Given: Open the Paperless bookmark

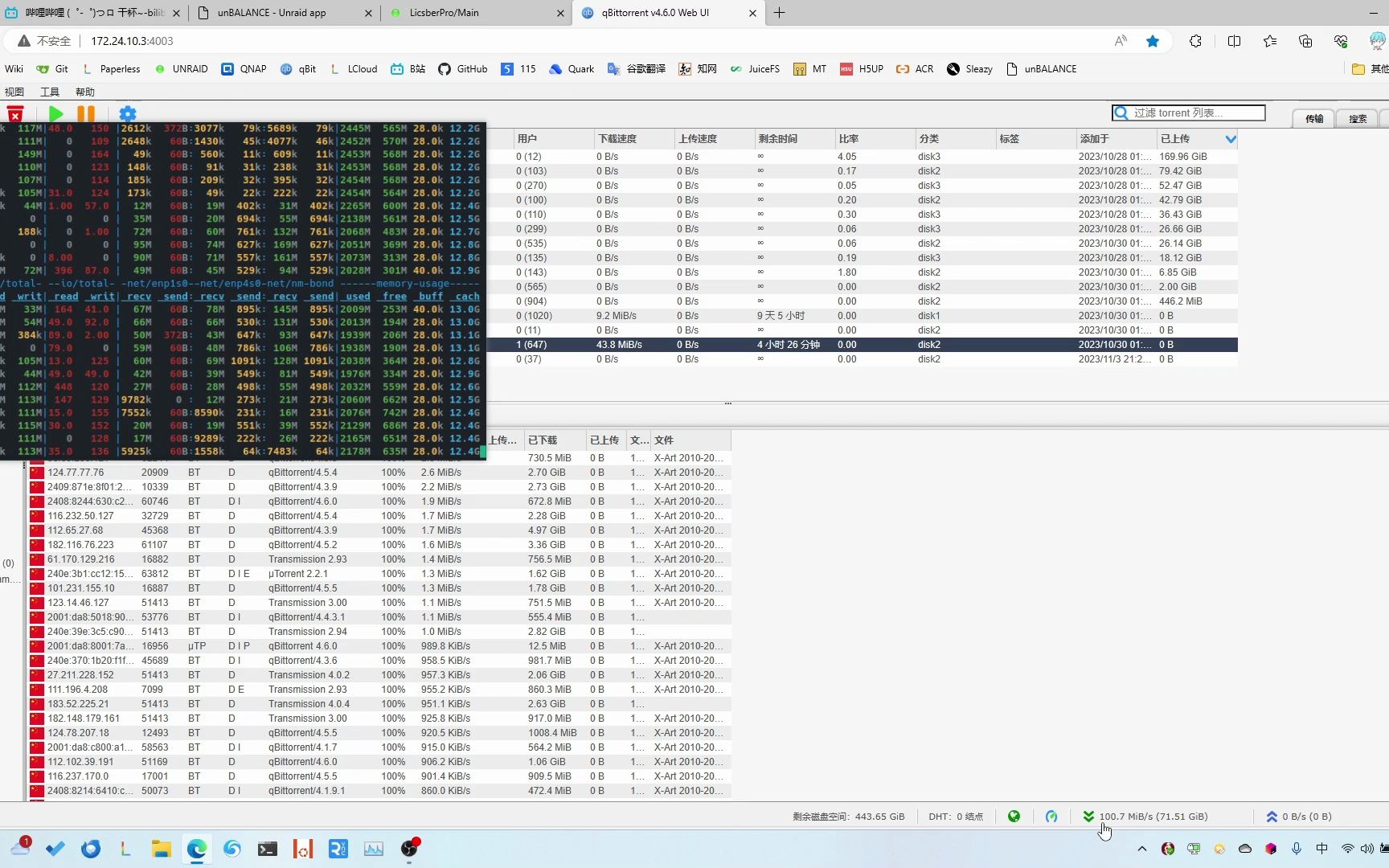Looking at the screenshot, I should click(x=111, y=69).
